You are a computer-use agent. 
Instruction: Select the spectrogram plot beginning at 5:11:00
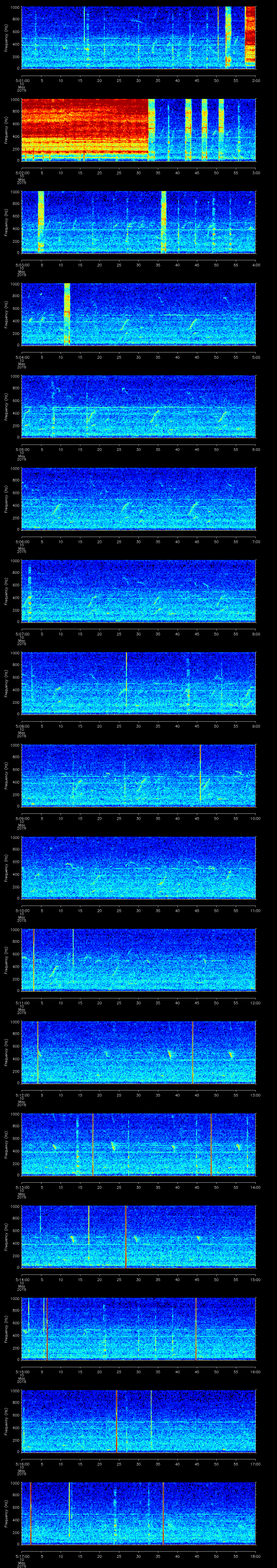tap(139, 959)
